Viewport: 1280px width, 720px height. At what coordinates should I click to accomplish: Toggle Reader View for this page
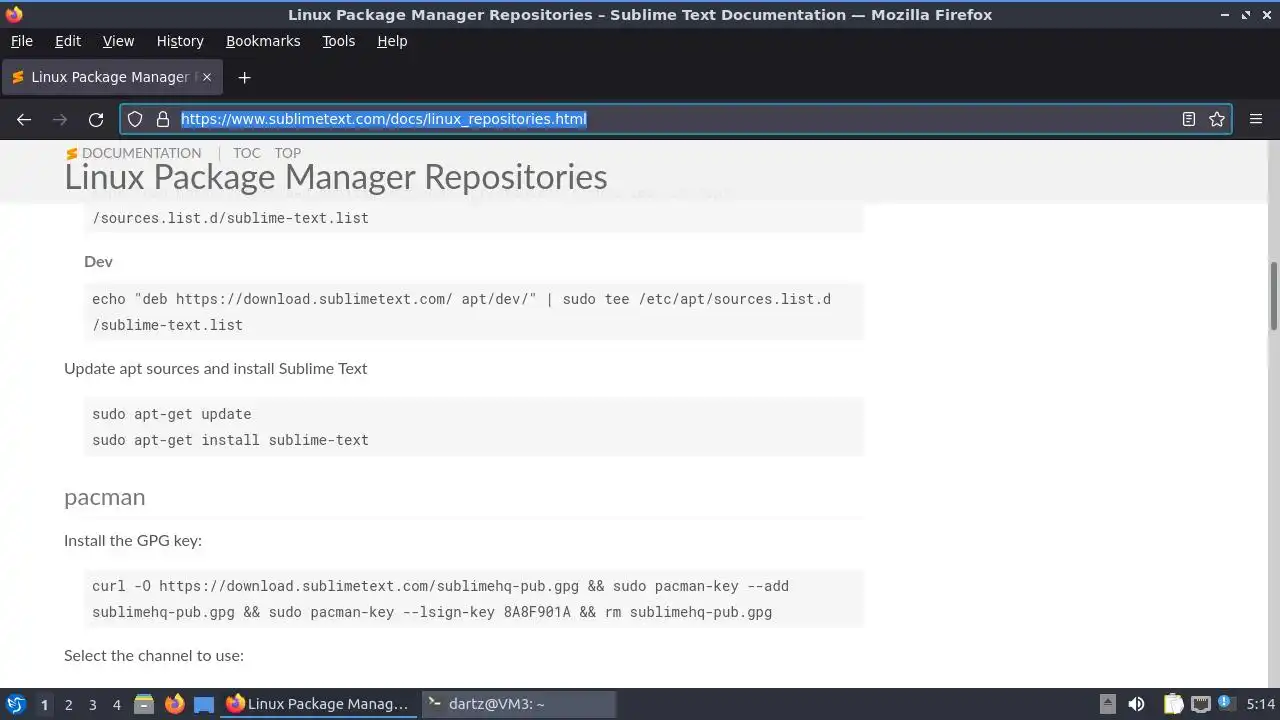click(1189, 119)
